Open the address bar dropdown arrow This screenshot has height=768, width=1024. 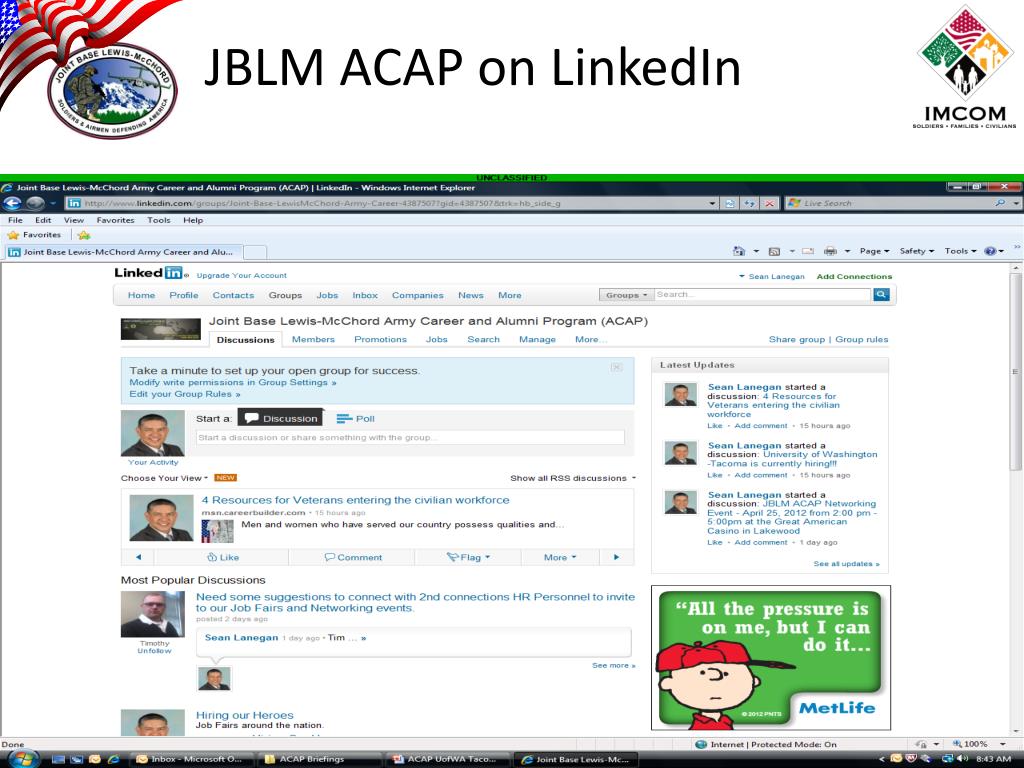[x=712, y=203]
